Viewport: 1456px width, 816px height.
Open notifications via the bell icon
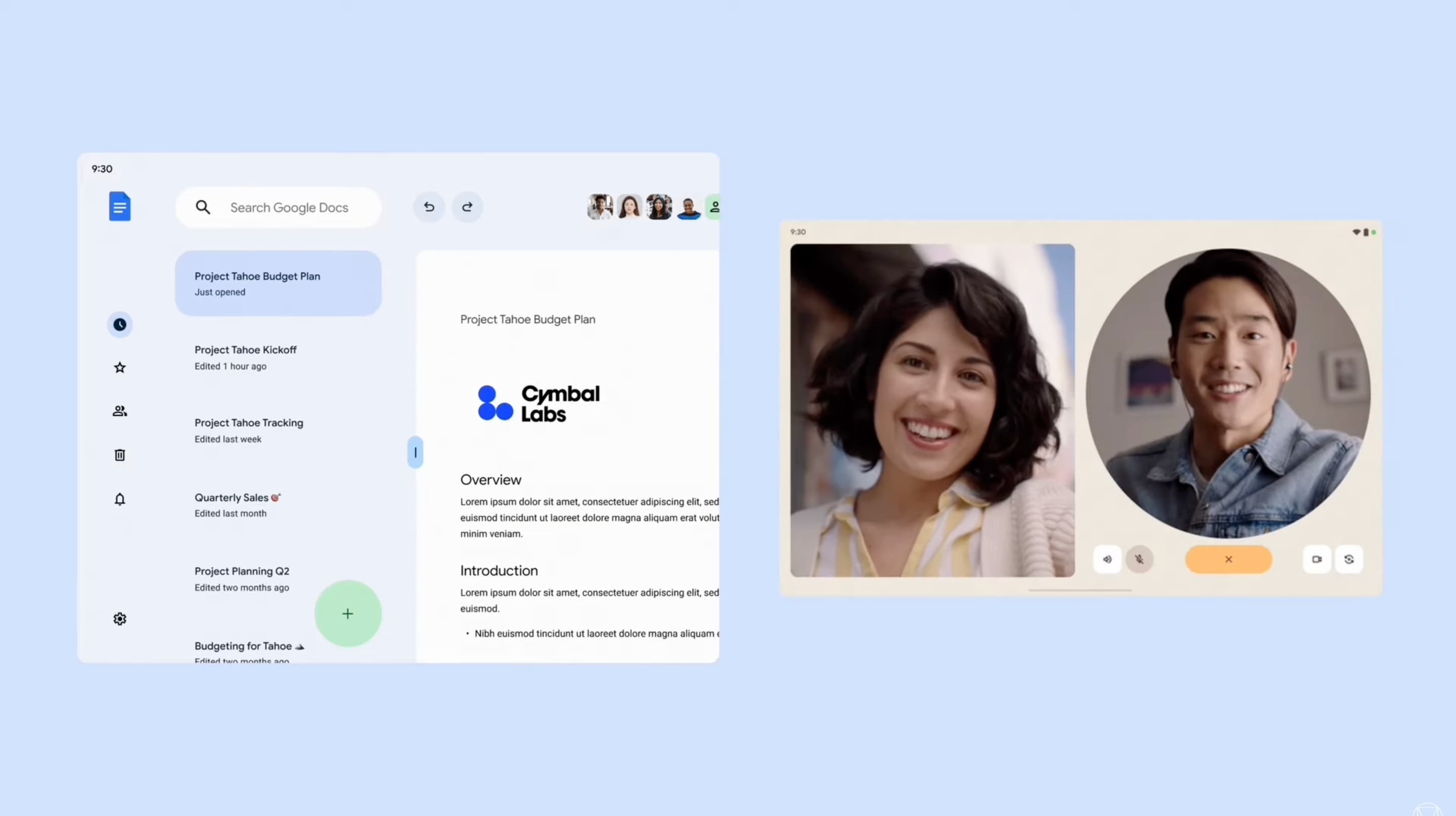(120, 499)
